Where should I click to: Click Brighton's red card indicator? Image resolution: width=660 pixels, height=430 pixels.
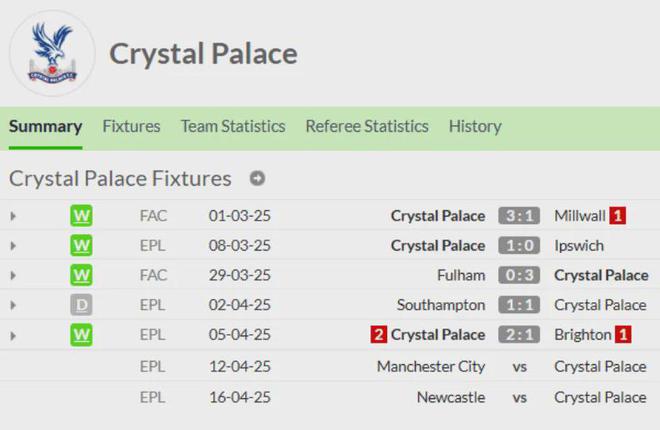click(x=623, y=335)
